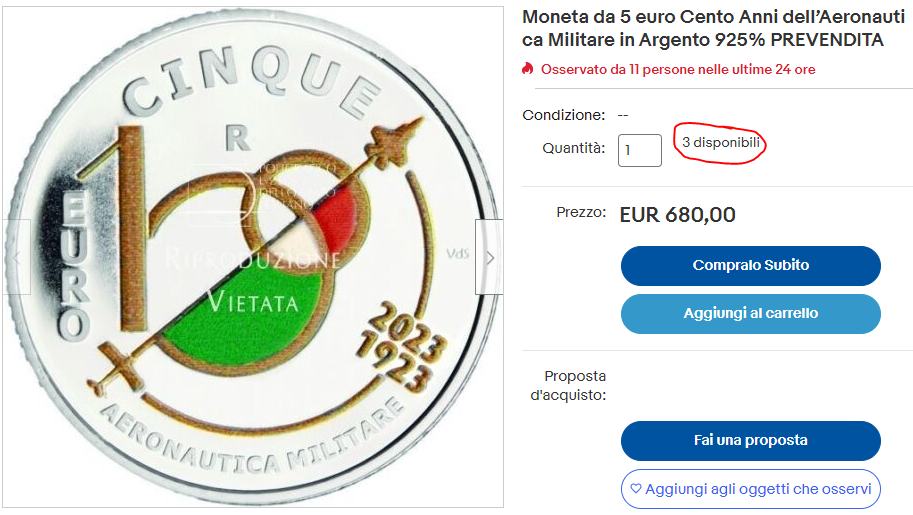
Task: Show the next product image arrow
Action: click(x=489, y=257)
